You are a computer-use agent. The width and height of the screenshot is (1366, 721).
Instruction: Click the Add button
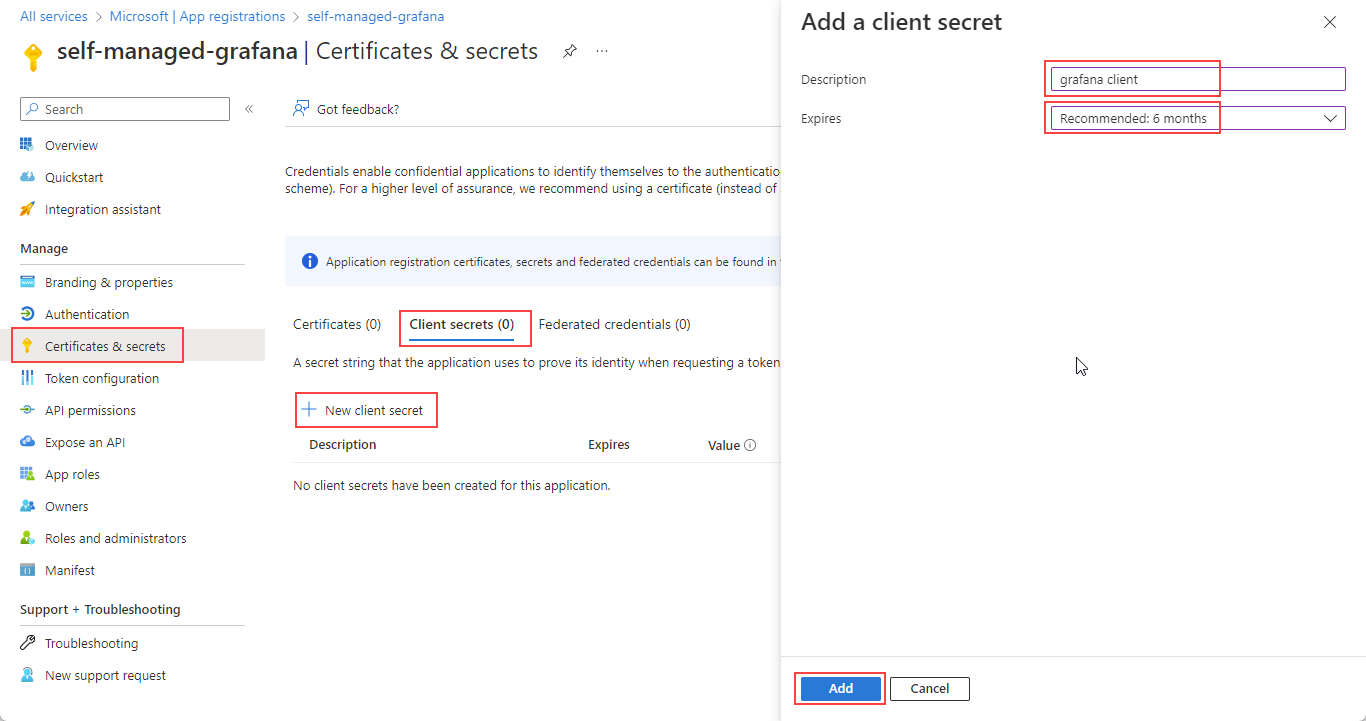pos(840,688)
